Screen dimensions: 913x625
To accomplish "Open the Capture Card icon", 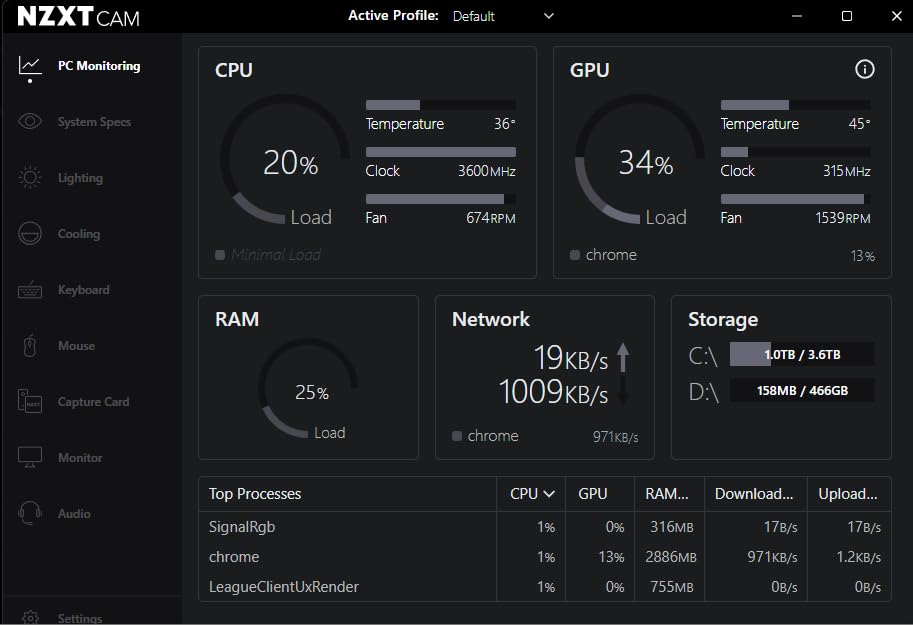I will point(30,402).
